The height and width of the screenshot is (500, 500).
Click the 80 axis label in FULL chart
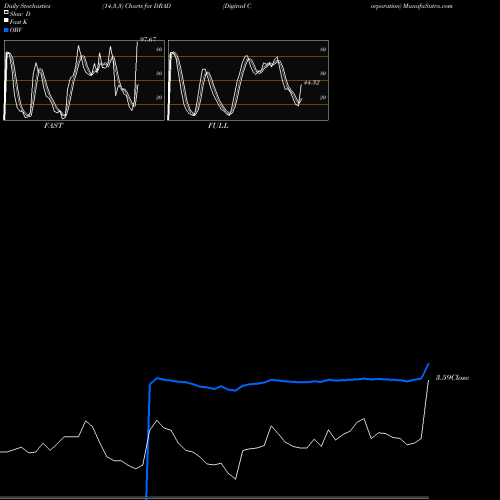pyautogui.click(x=323, y=50)
